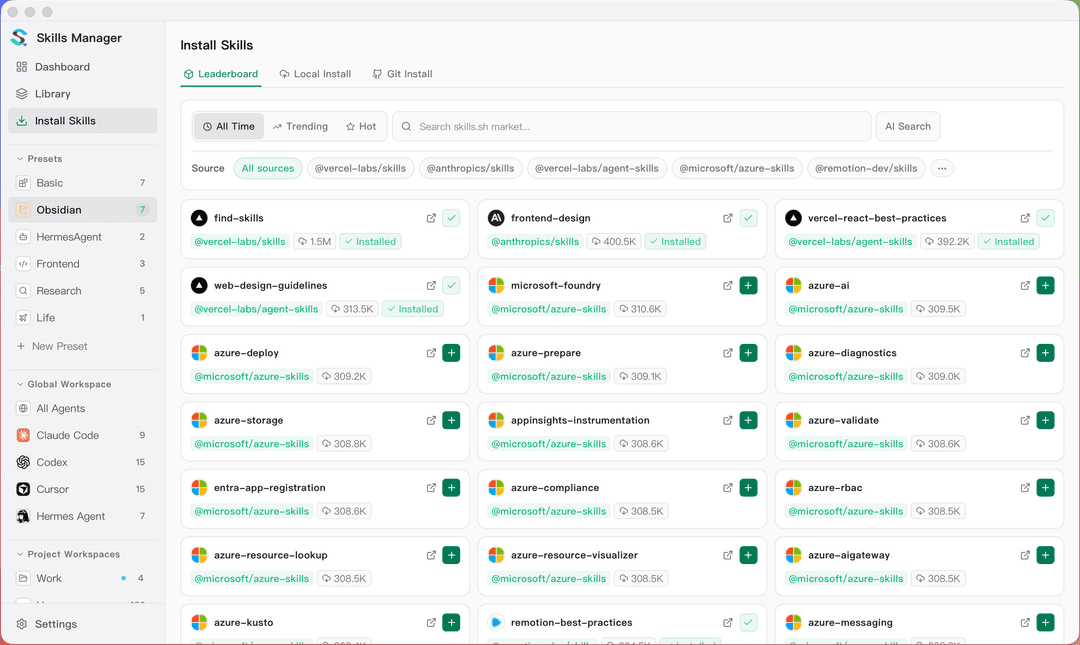Image resolution: width=1080 pixels, height=645 pixels.
Task: Add the azure-resource-visualizer skill with plus
Action: 749,555
